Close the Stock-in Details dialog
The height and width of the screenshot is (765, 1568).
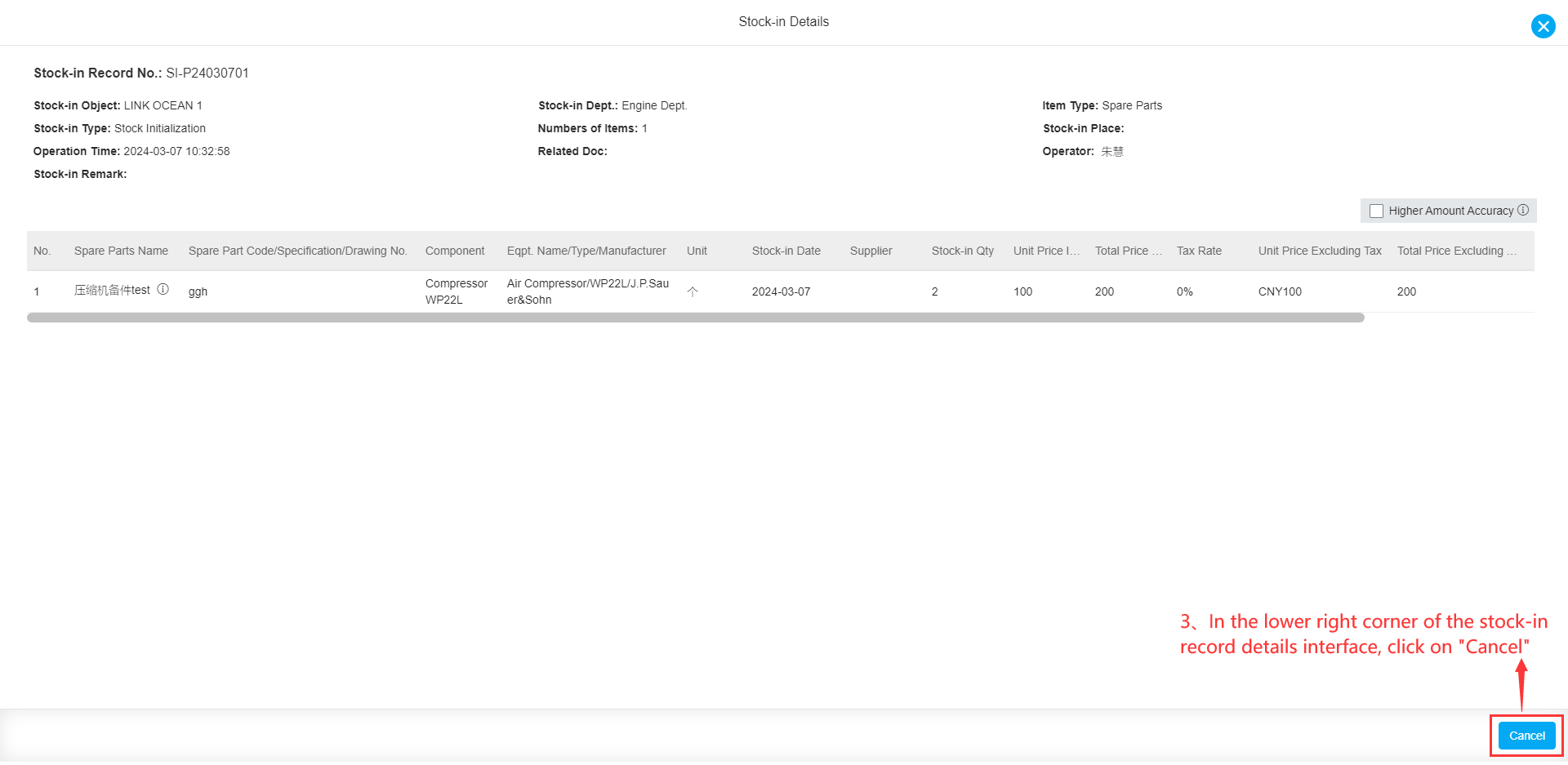click(x=1543, y=26)
